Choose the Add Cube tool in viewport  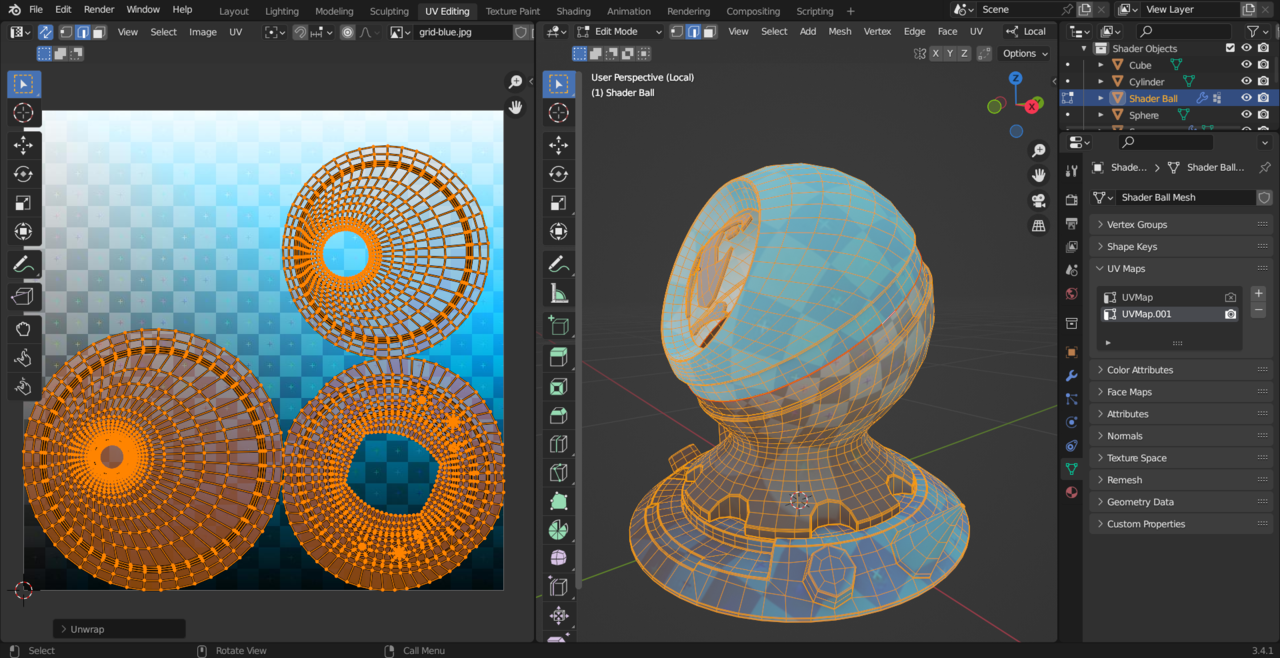(558, 326)
